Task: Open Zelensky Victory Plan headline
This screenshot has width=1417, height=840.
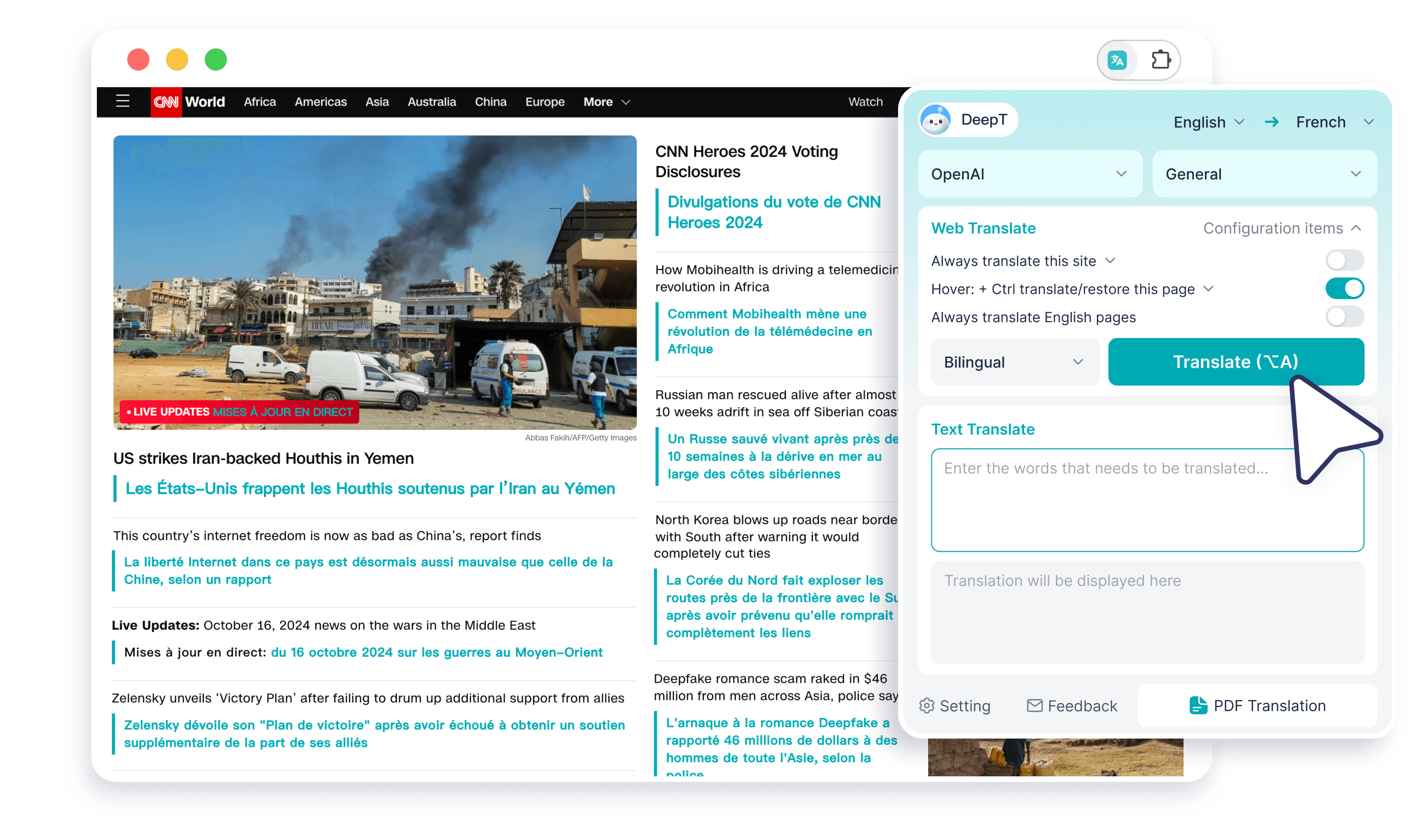Action: [368, 698]
